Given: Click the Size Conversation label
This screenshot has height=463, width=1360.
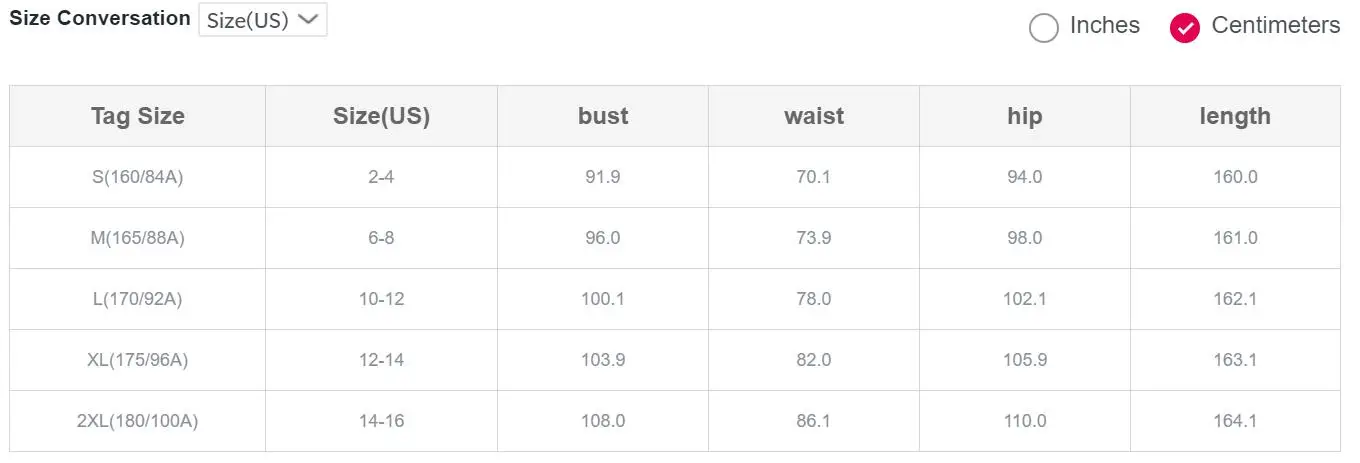Looking at the screenshot, I should tap(100, 18).
